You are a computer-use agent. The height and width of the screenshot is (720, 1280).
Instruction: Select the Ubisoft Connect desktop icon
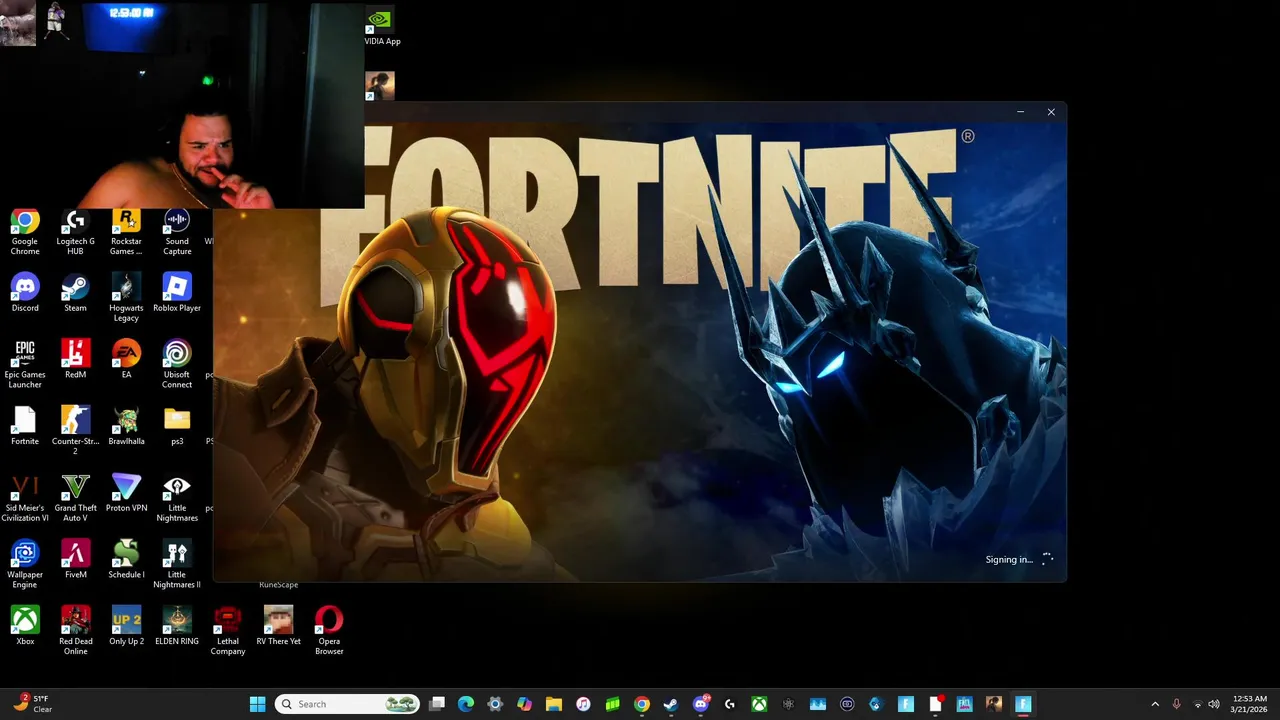click(177, 364)
